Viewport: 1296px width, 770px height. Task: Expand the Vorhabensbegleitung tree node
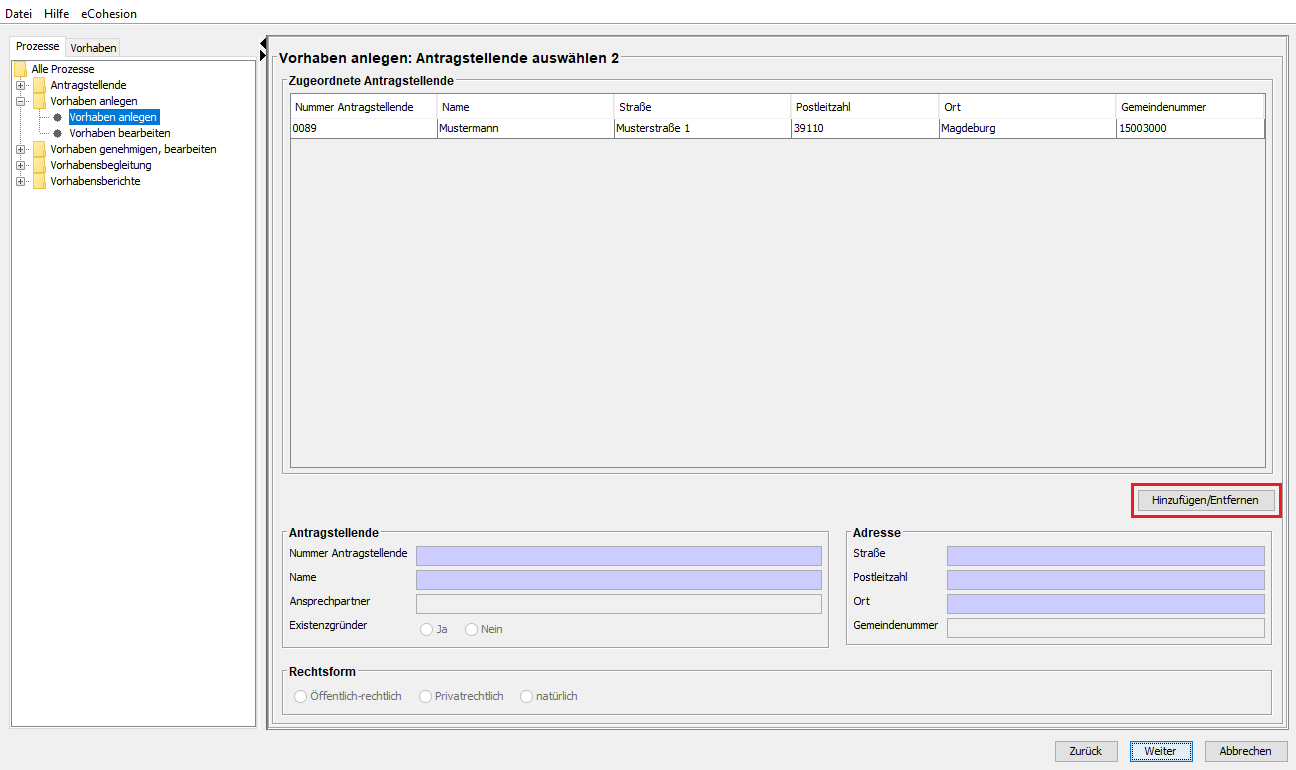(20, 165)
